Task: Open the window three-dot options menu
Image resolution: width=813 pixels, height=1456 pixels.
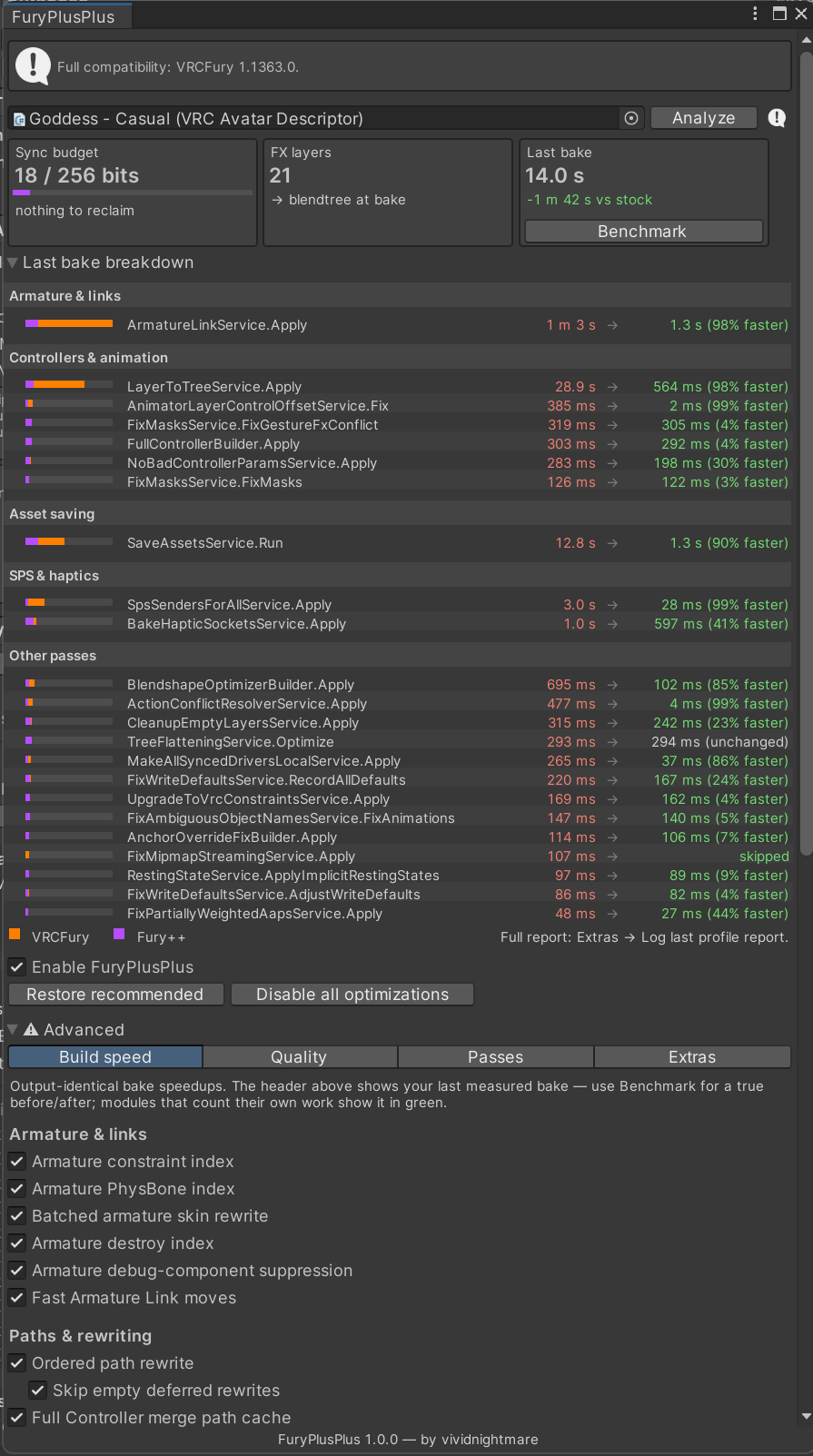Action: pyautogui.click(x=755, y=13)
